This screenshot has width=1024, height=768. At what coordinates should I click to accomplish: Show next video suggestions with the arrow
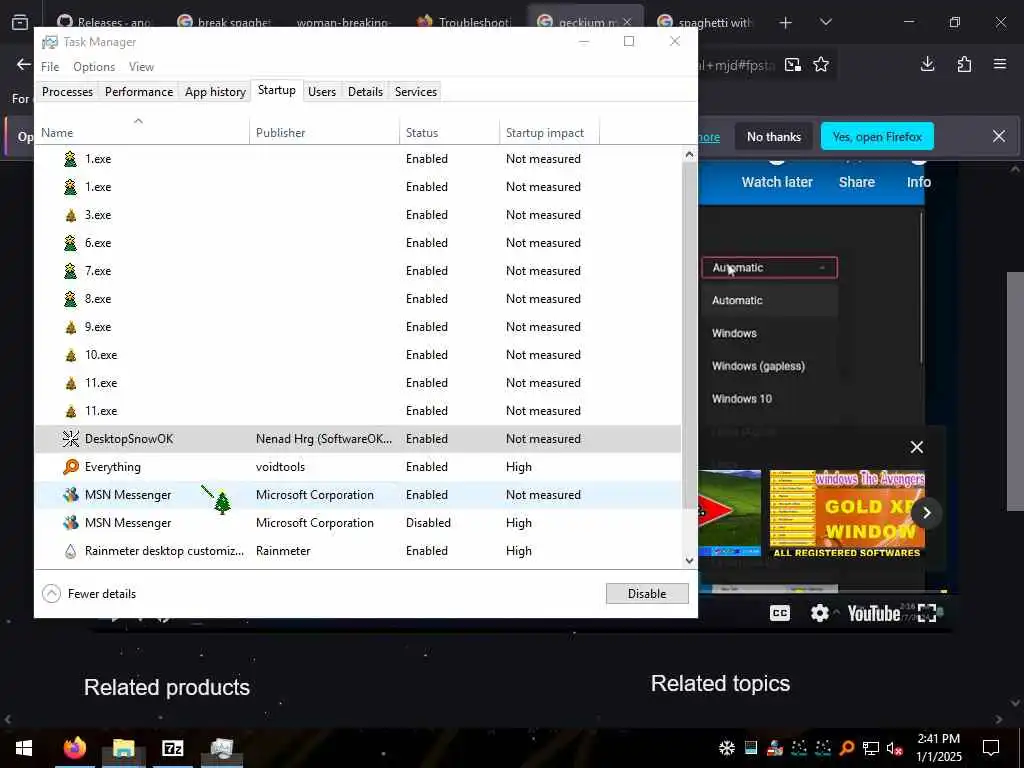point(926,513)
